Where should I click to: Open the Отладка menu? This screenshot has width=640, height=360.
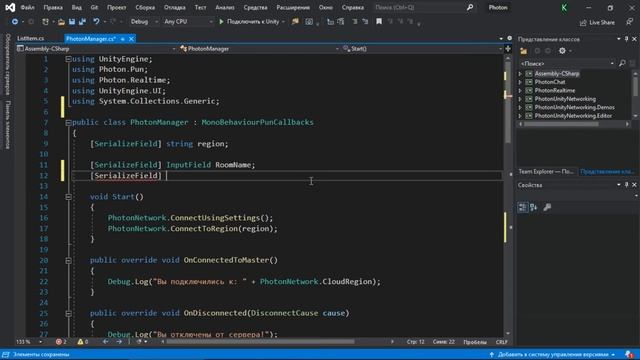click(174, 7)
